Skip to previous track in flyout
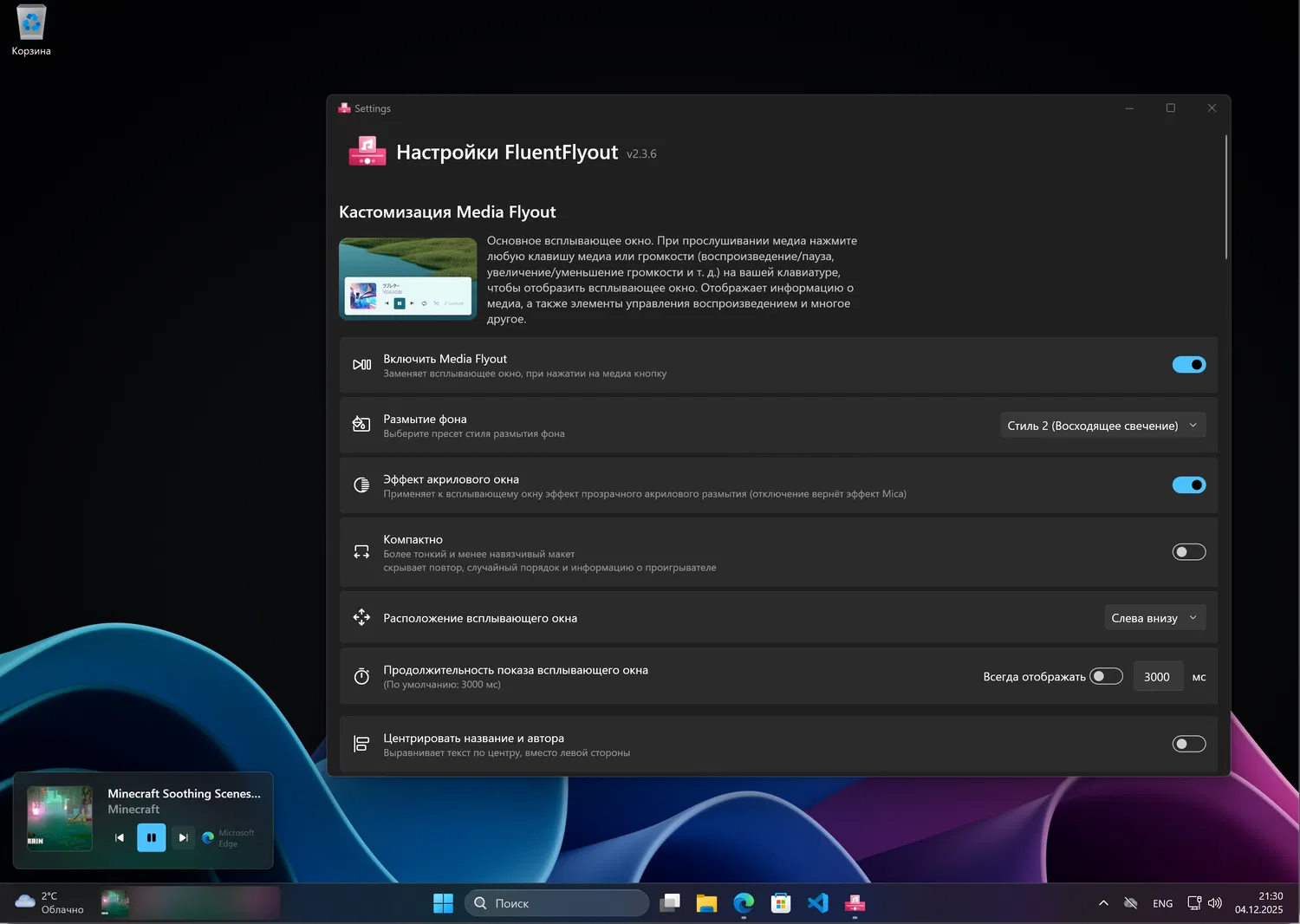This screenshot has width=1300, height=924. point(120,837)
